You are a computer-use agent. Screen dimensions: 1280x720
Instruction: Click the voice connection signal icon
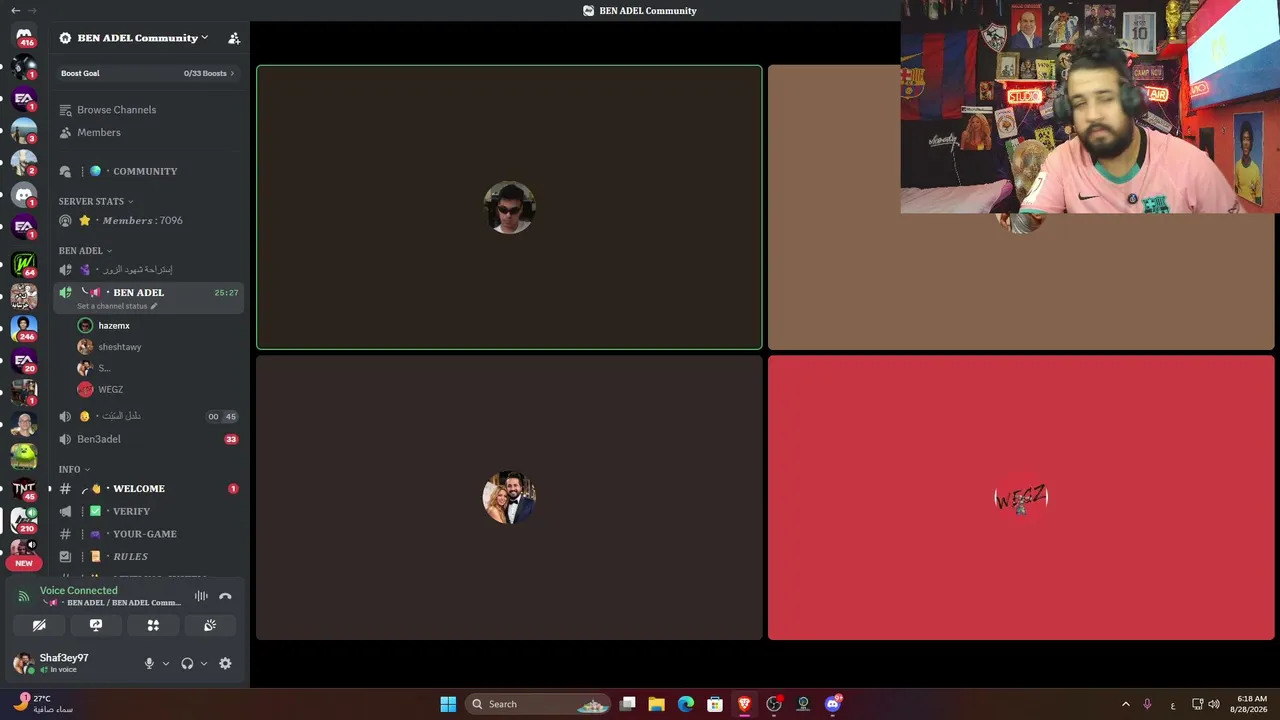[24, 596]
